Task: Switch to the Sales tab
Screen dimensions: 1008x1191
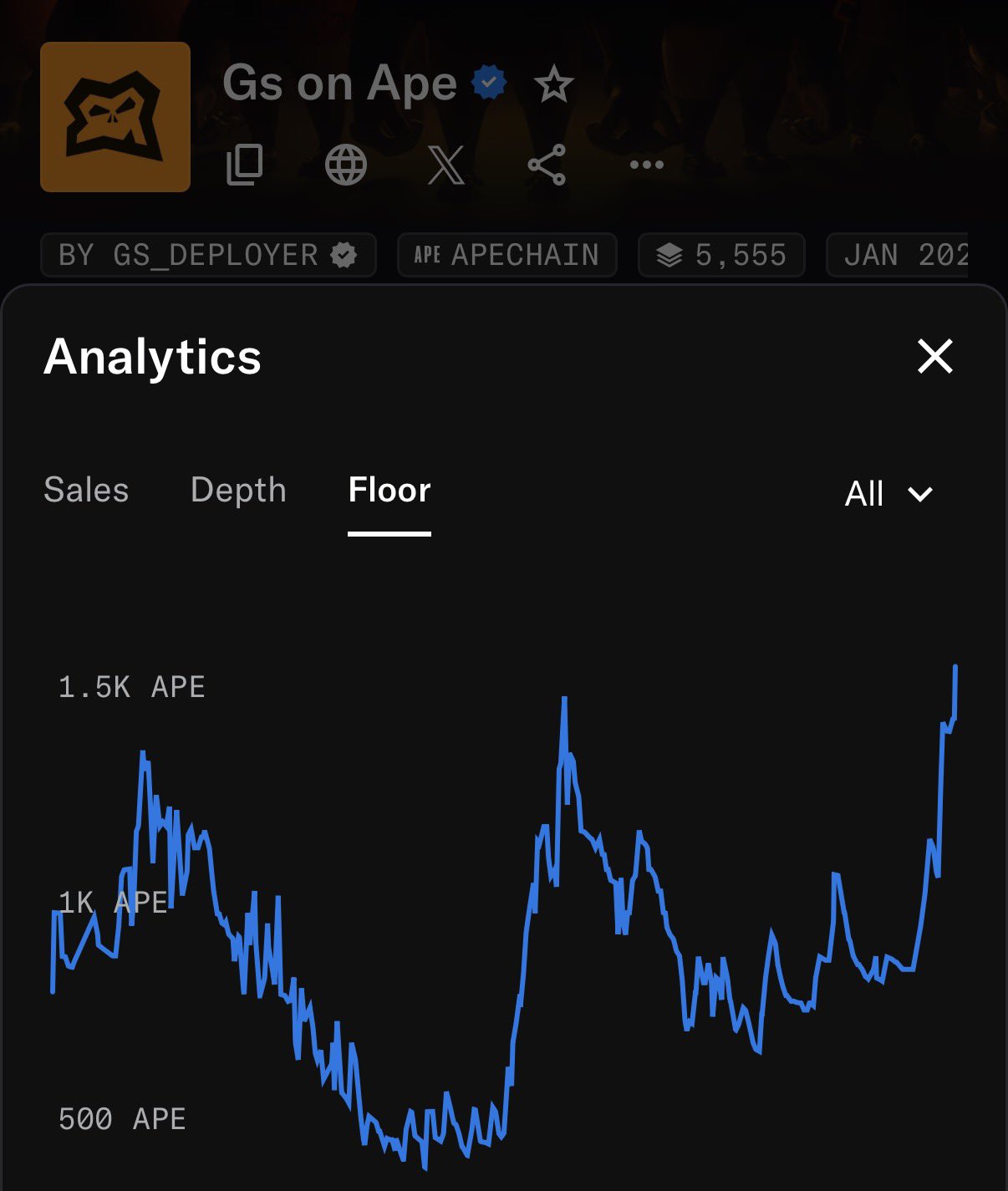Action: pyautogui.click(x=86, y=491)
